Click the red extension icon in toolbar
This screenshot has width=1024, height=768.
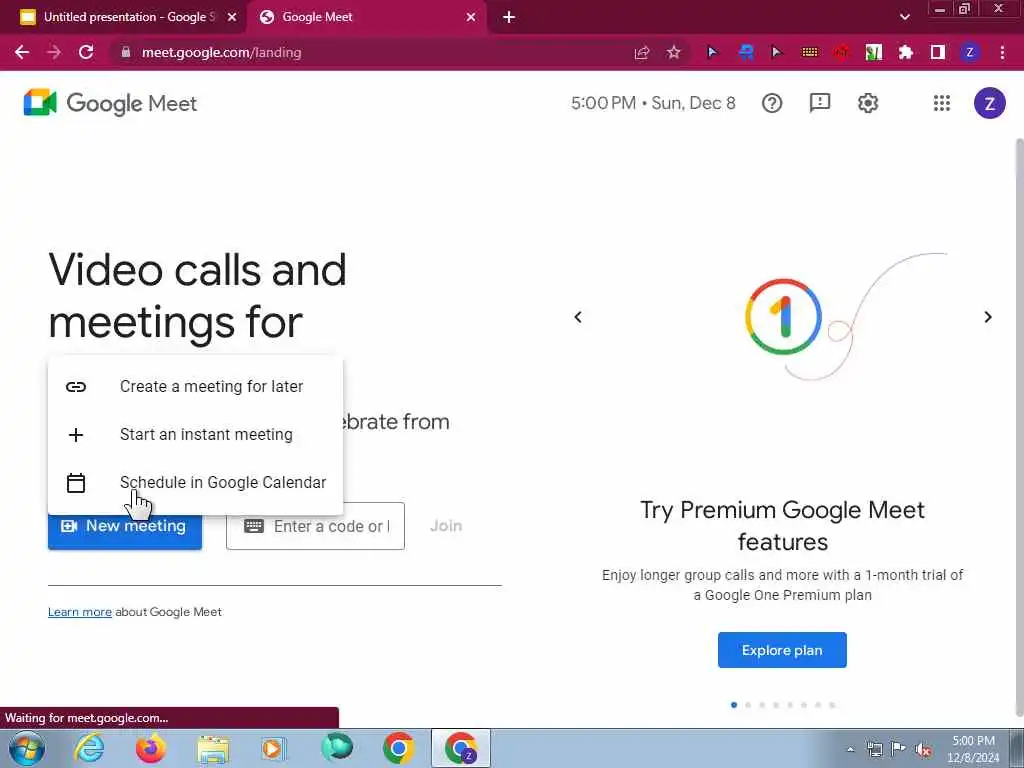(841, 52)
